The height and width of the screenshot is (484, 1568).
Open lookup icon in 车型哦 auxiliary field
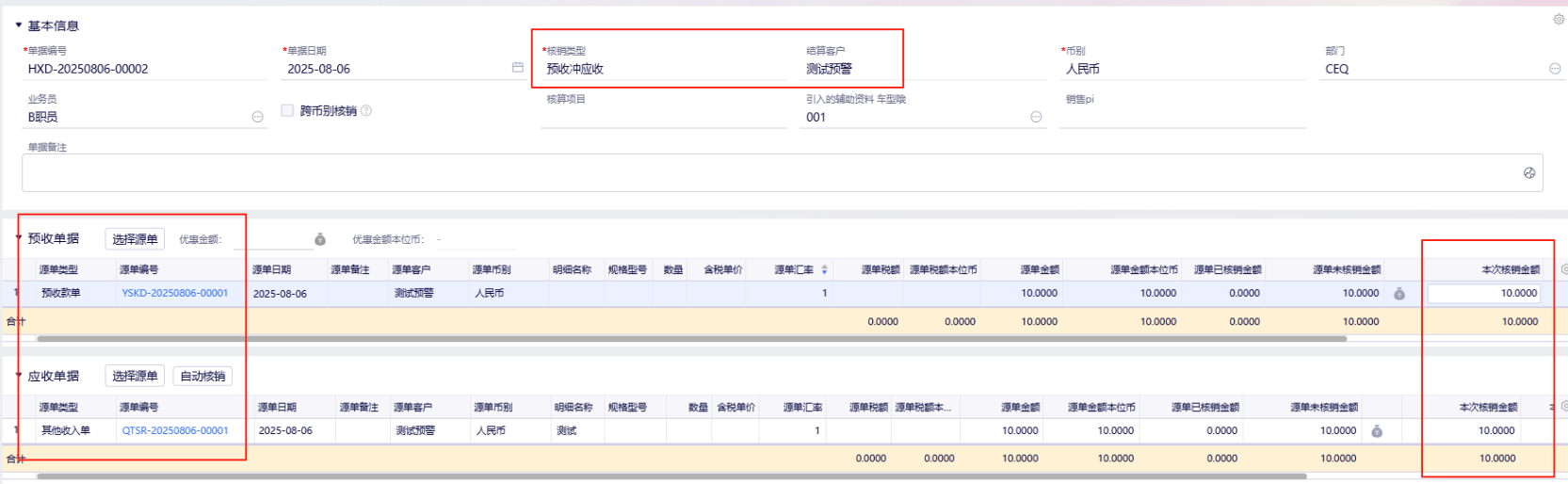(x=1036, y=117)
